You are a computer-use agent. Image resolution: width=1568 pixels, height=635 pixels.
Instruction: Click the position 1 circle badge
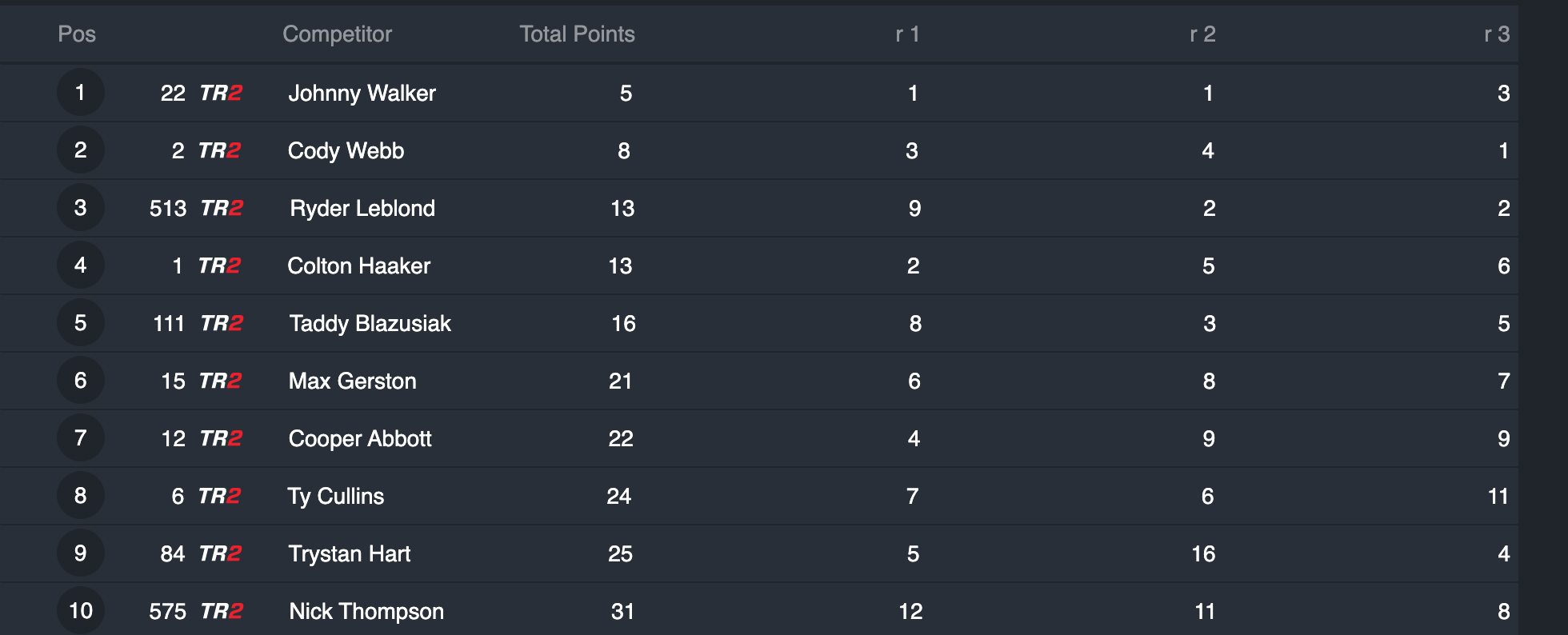coord(80,93)
